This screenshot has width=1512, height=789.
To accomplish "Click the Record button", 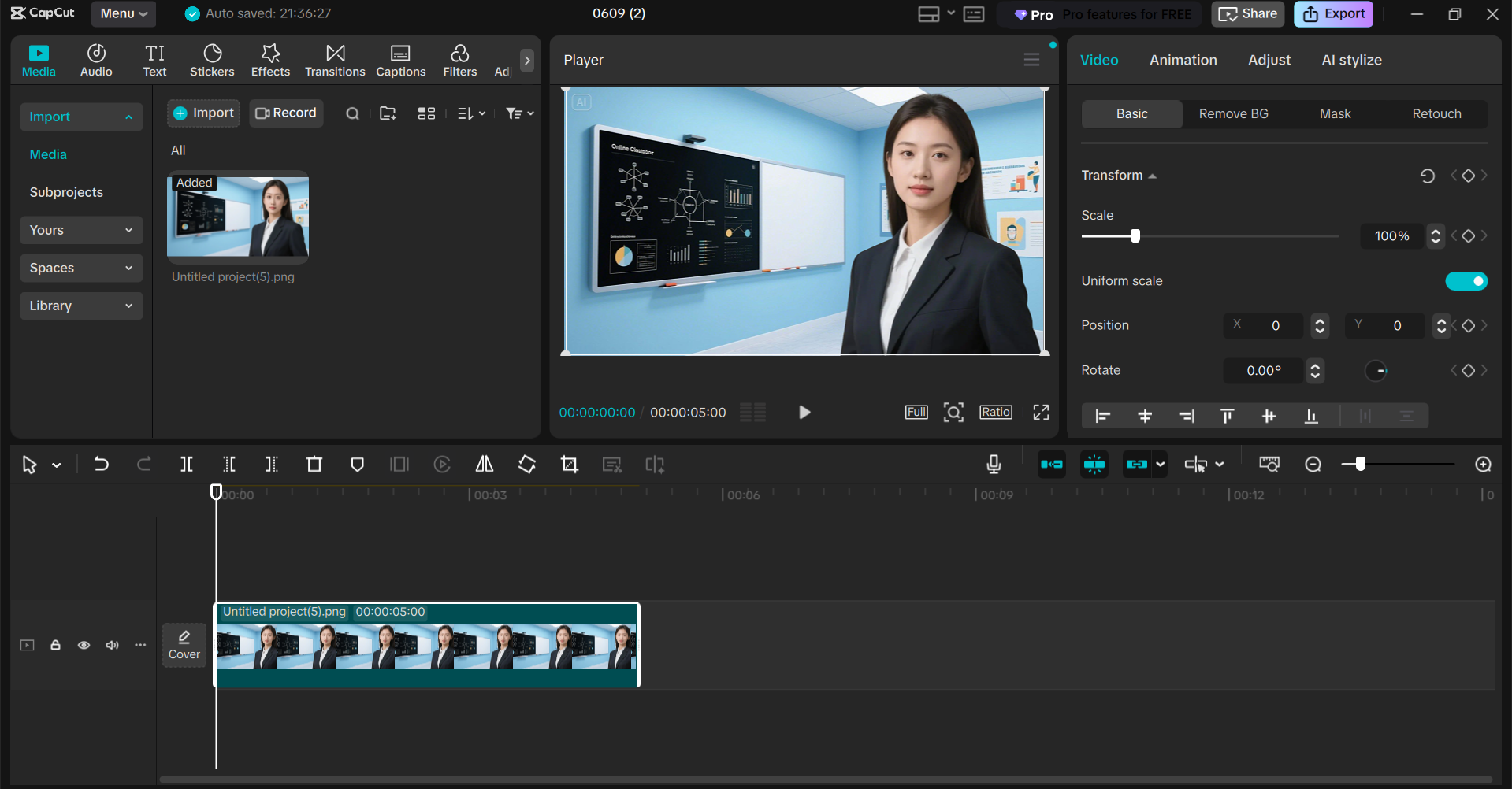I will pos(286,113).
